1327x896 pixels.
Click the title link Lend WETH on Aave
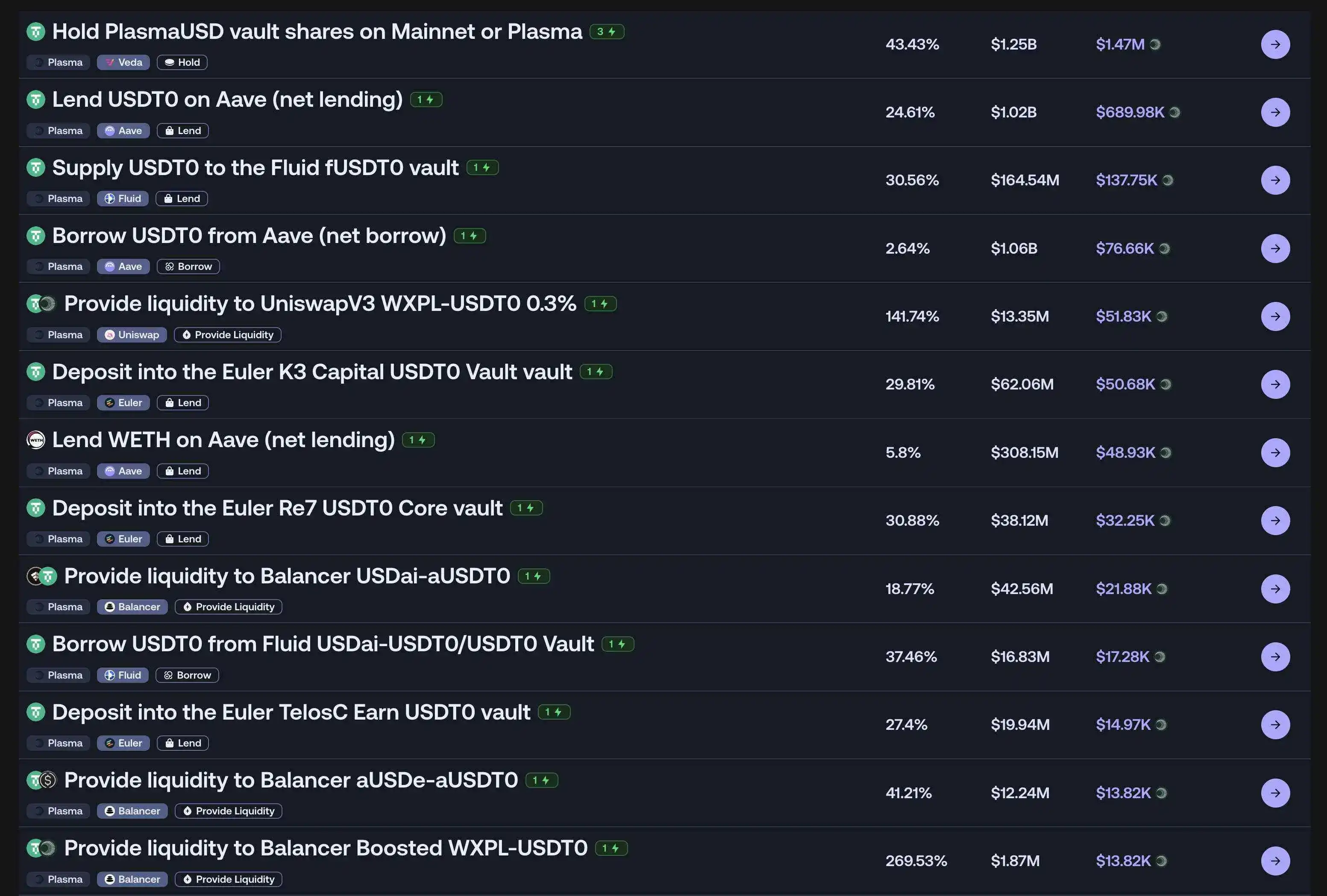click(223, 440)
